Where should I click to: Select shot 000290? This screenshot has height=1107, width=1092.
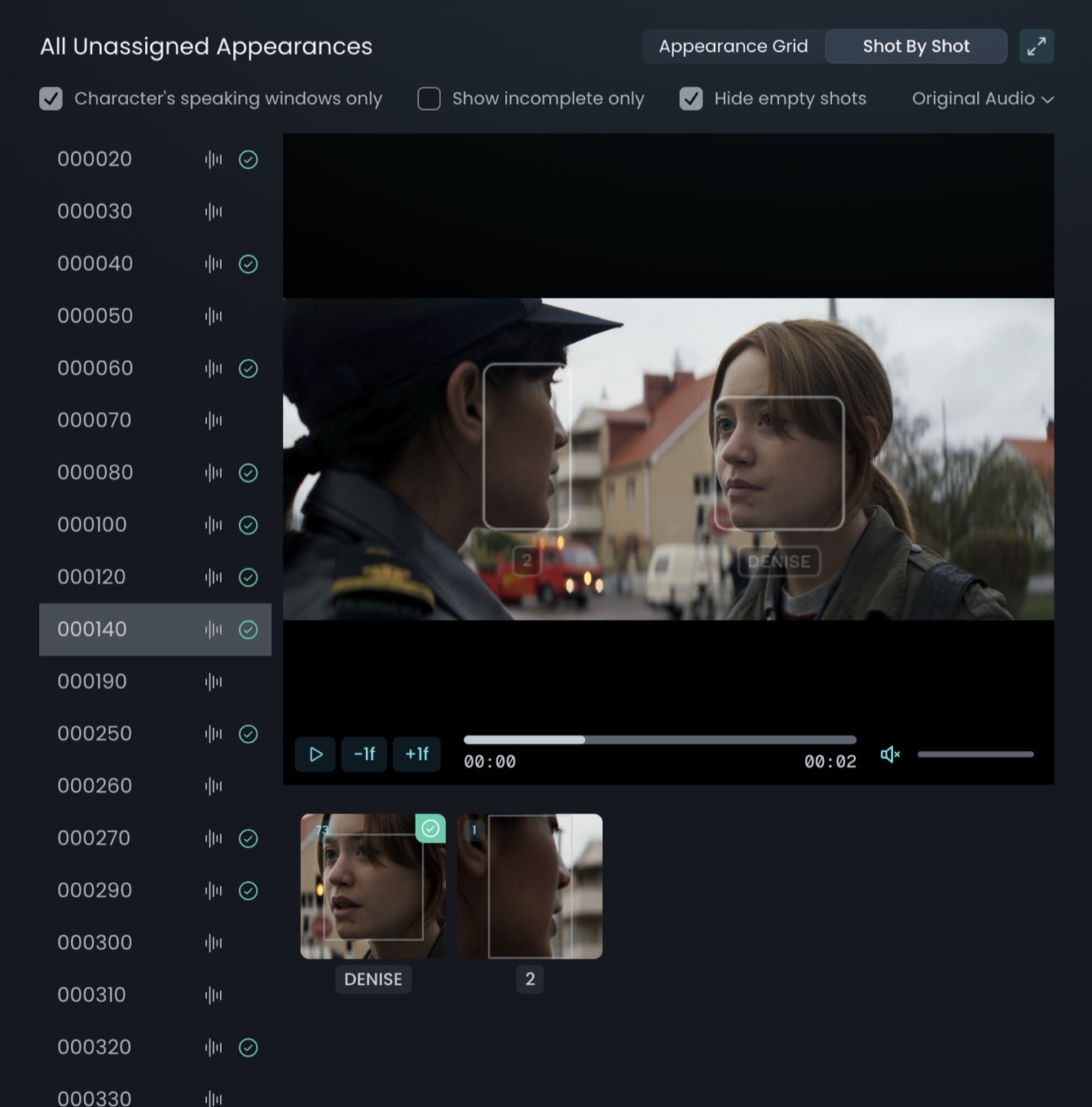[x=155, y=890]
